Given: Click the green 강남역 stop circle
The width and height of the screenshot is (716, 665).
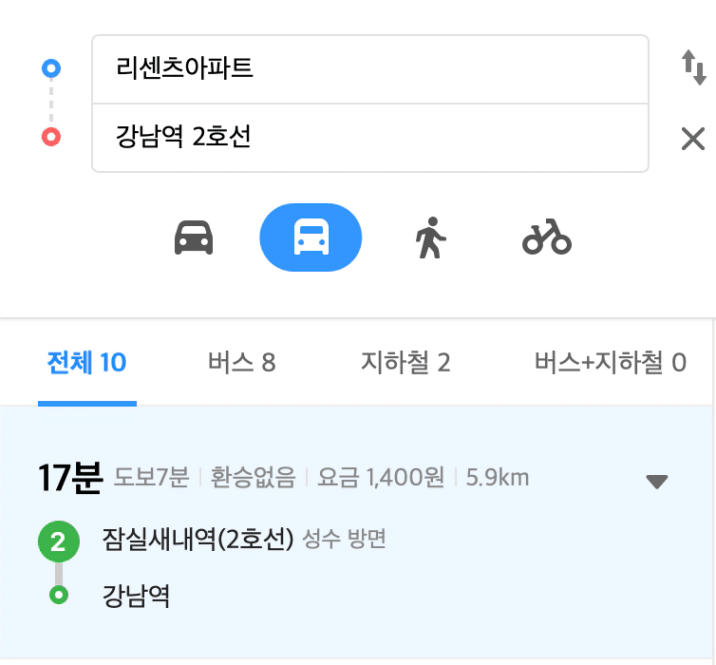Looking at the screenshot, I should point(58,595).
